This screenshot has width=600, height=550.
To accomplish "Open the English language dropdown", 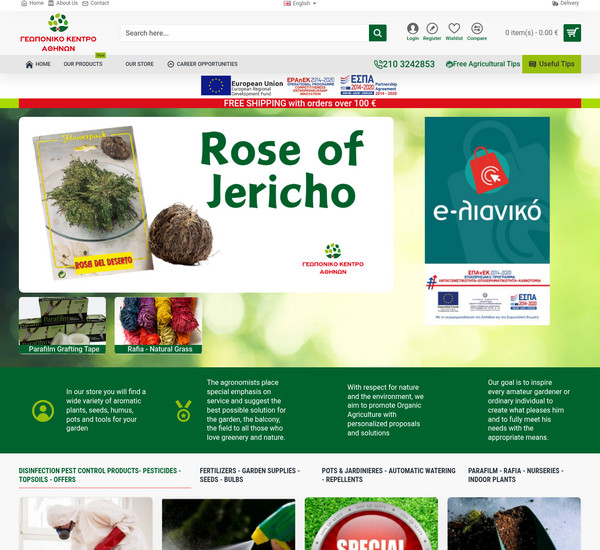I will click(x=300, y=3).
